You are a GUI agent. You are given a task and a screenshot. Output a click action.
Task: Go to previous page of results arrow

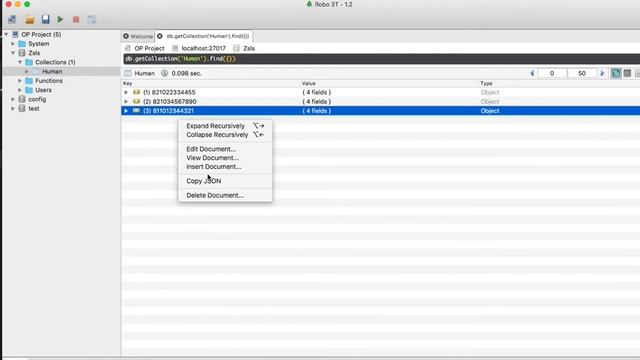tap(532, 73)
